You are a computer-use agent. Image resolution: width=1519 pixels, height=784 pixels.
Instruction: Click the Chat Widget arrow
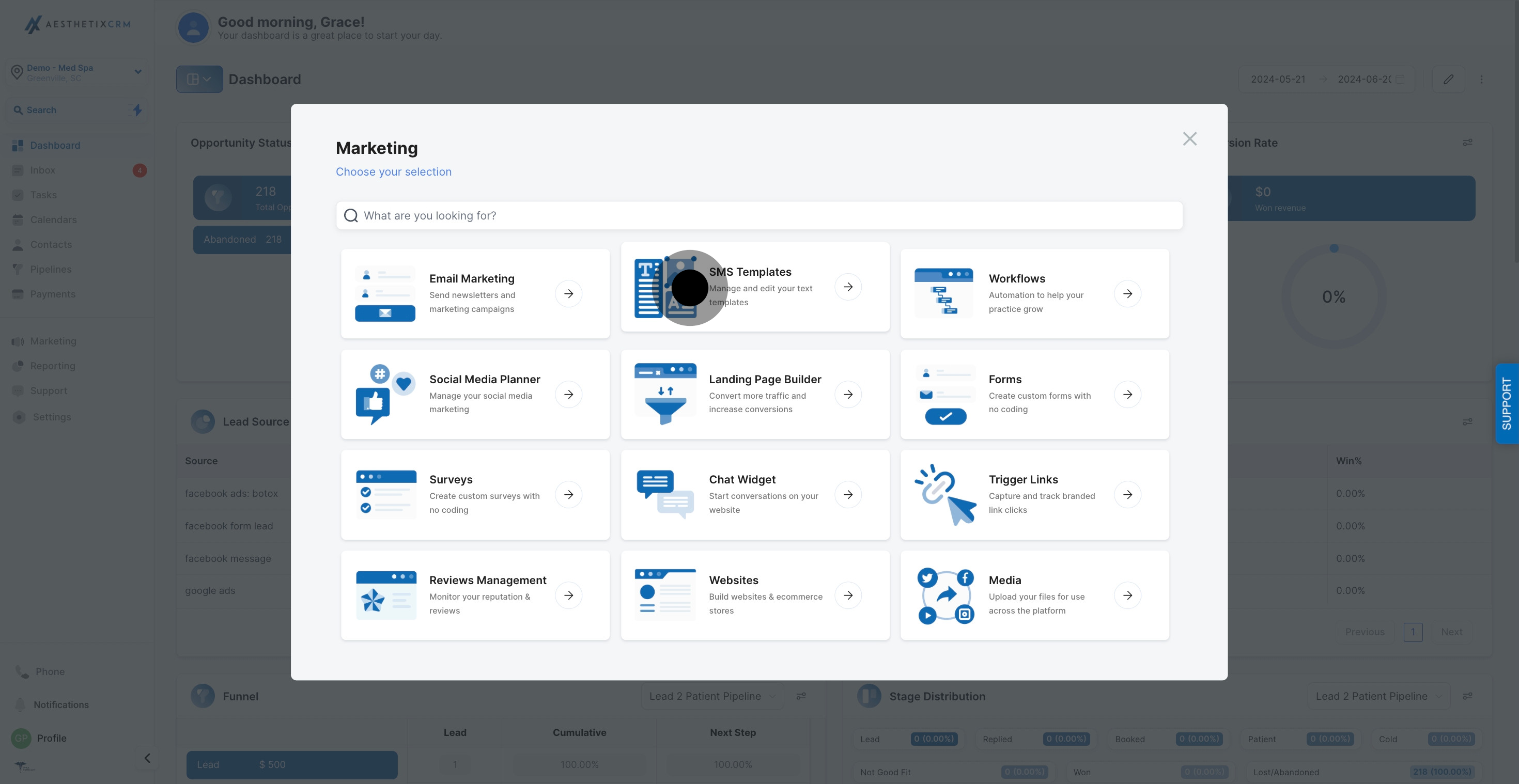(848, 495)
